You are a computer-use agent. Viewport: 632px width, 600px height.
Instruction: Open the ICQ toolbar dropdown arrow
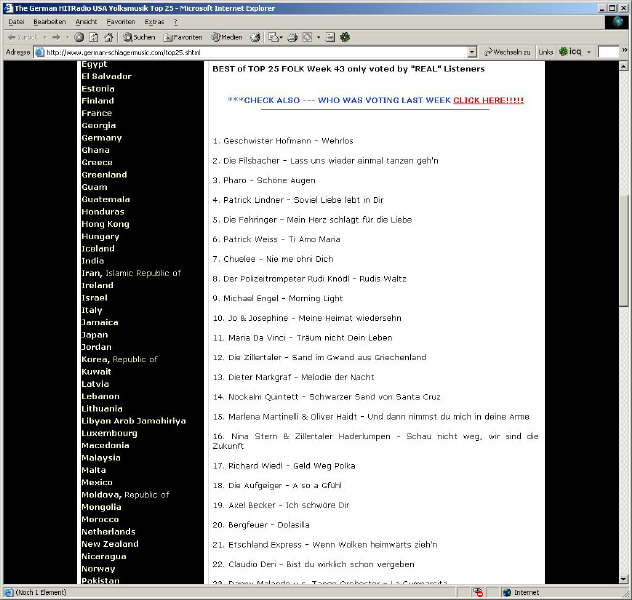coord(589,52)
